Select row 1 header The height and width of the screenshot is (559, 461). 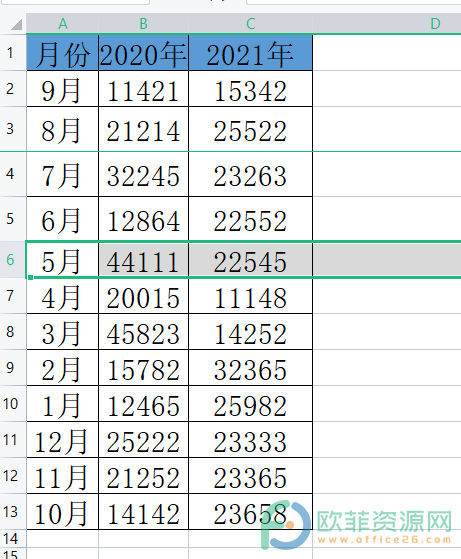click(13, 53)
